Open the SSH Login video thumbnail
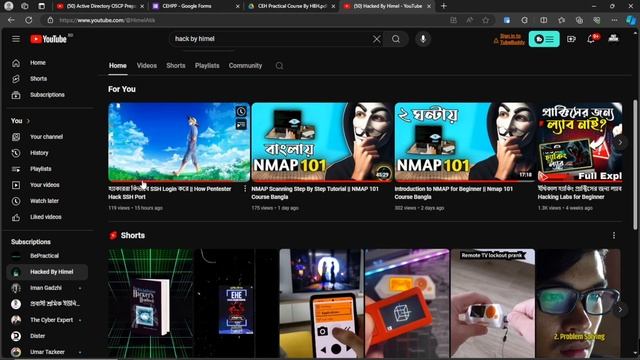The height and width of the screenshot is (360, 640). (179, 142)
